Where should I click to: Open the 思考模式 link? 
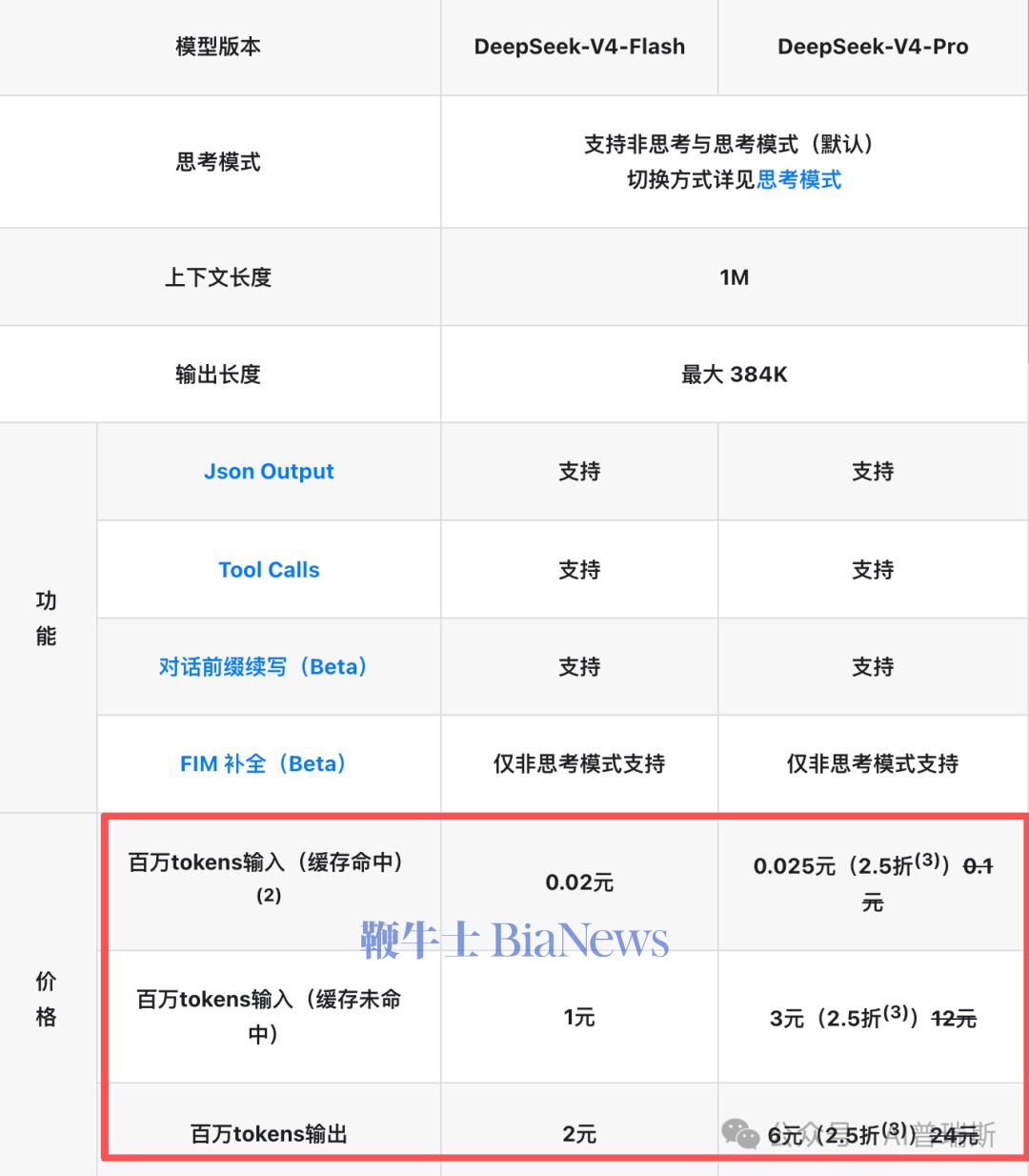(798, 180)
